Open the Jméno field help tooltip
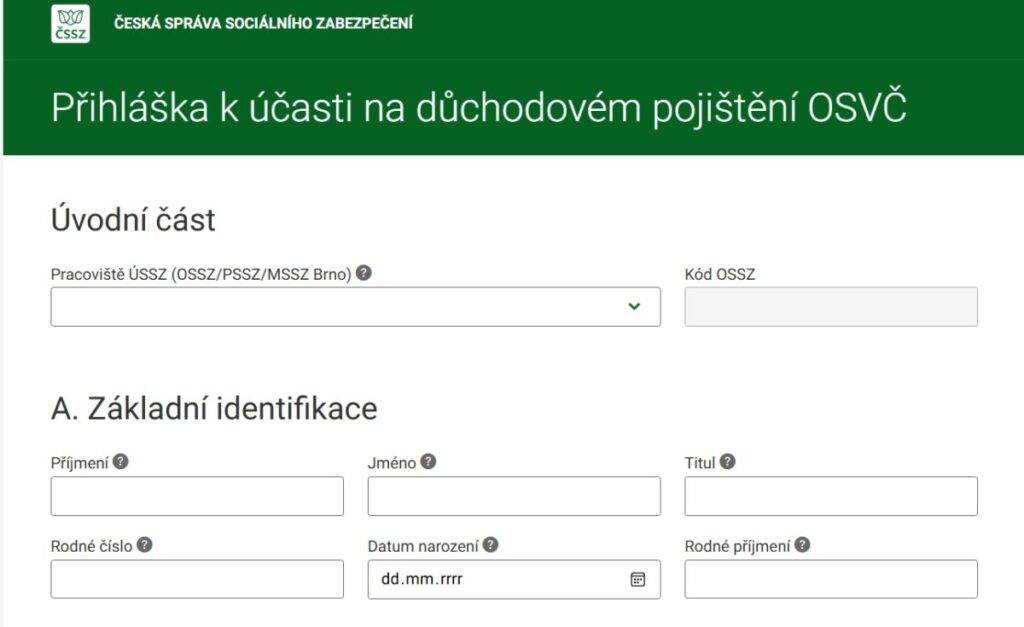 coord(428,462)
